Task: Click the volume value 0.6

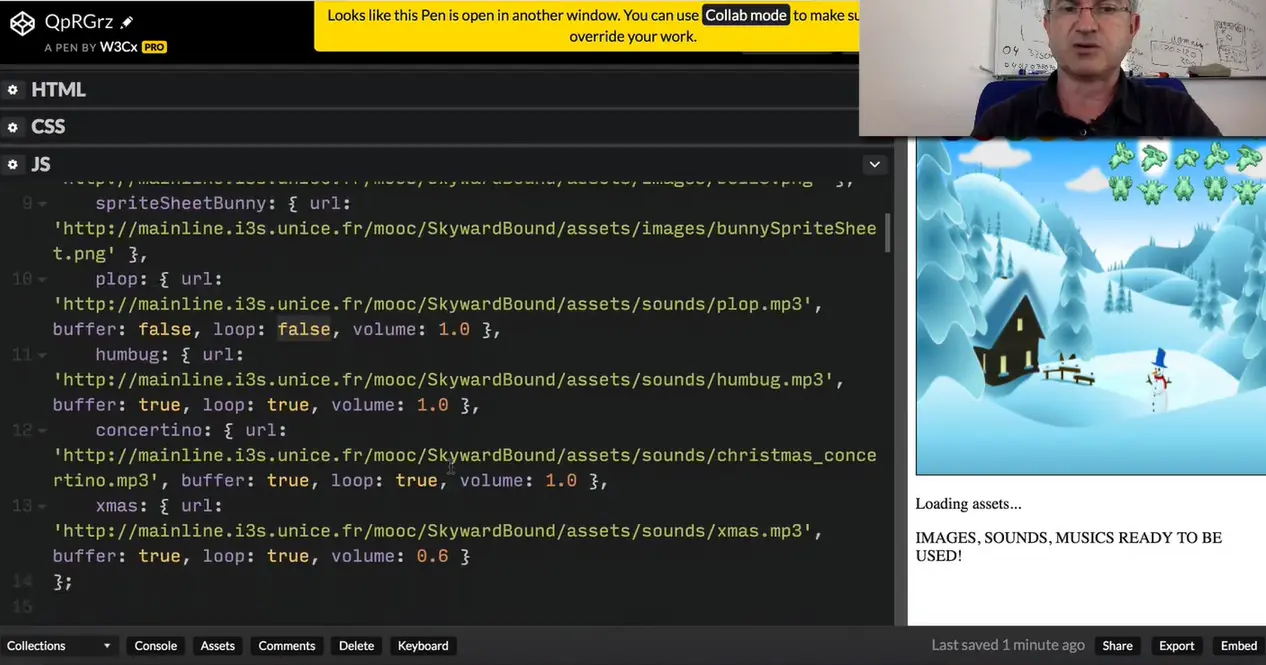Action: point(432,556)
